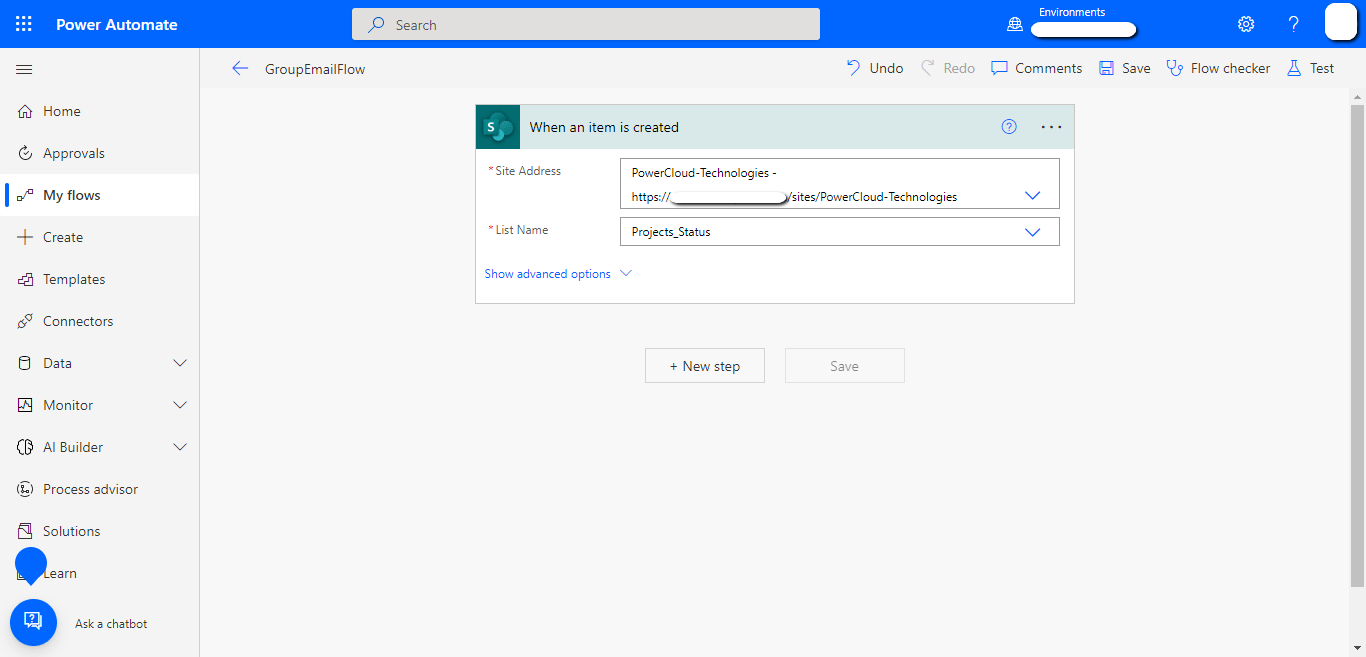Open Comments pane
This screenshot has height=657, width=1366.
[1037, 68]
